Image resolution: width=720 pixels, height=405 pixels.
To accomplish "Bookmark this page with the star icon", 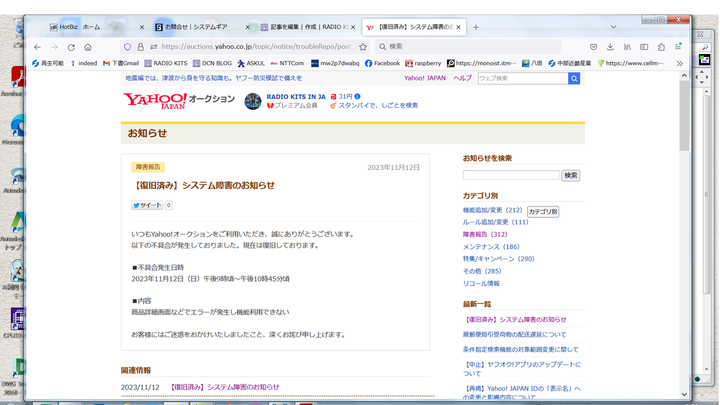I will tap(363, 47).
